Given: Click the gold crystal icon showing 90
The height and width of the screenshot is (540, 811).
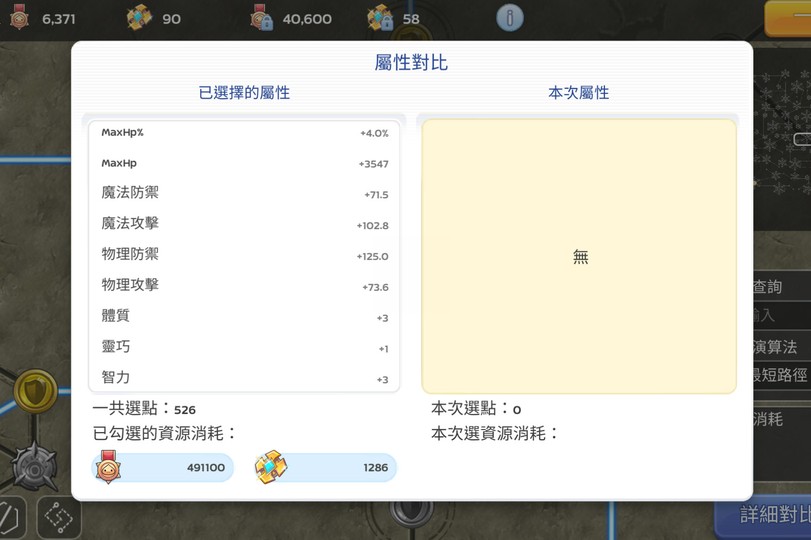Looking at the screenshot, I should pyautogui.click(x=140, y=17).
